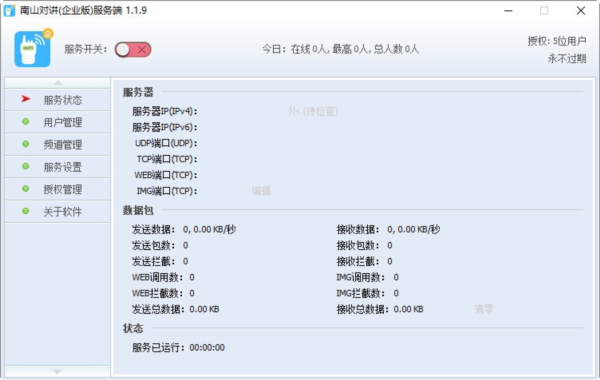600x380 pixels.
Task: Click the 服务器 section heading
Action: 138,92
